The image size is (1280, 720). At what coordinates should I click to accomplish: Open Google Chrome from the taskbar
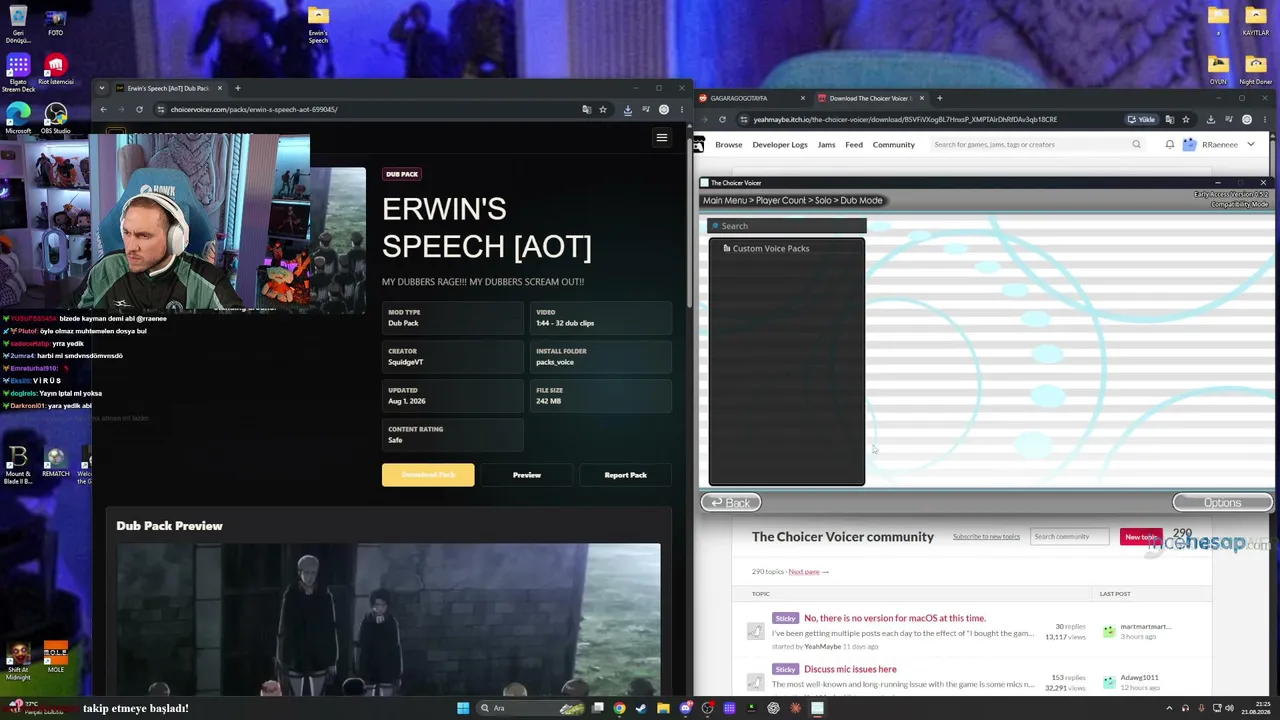[620, 708]
